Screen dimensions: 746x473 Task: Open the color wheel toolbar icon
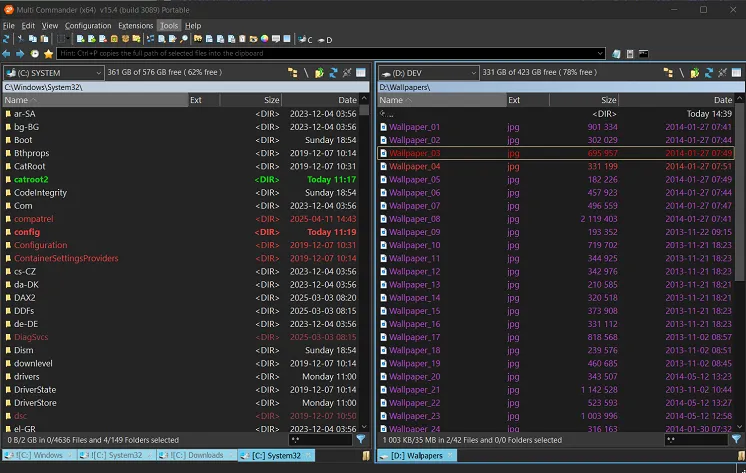265,39
